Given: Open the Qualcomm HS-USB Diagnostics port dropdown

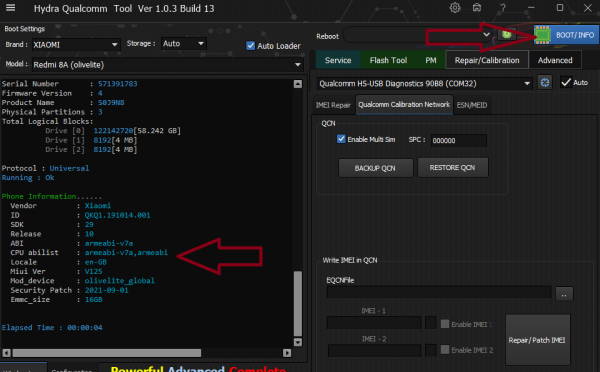Looking at the screenshot, I should [x=424, y=83].
